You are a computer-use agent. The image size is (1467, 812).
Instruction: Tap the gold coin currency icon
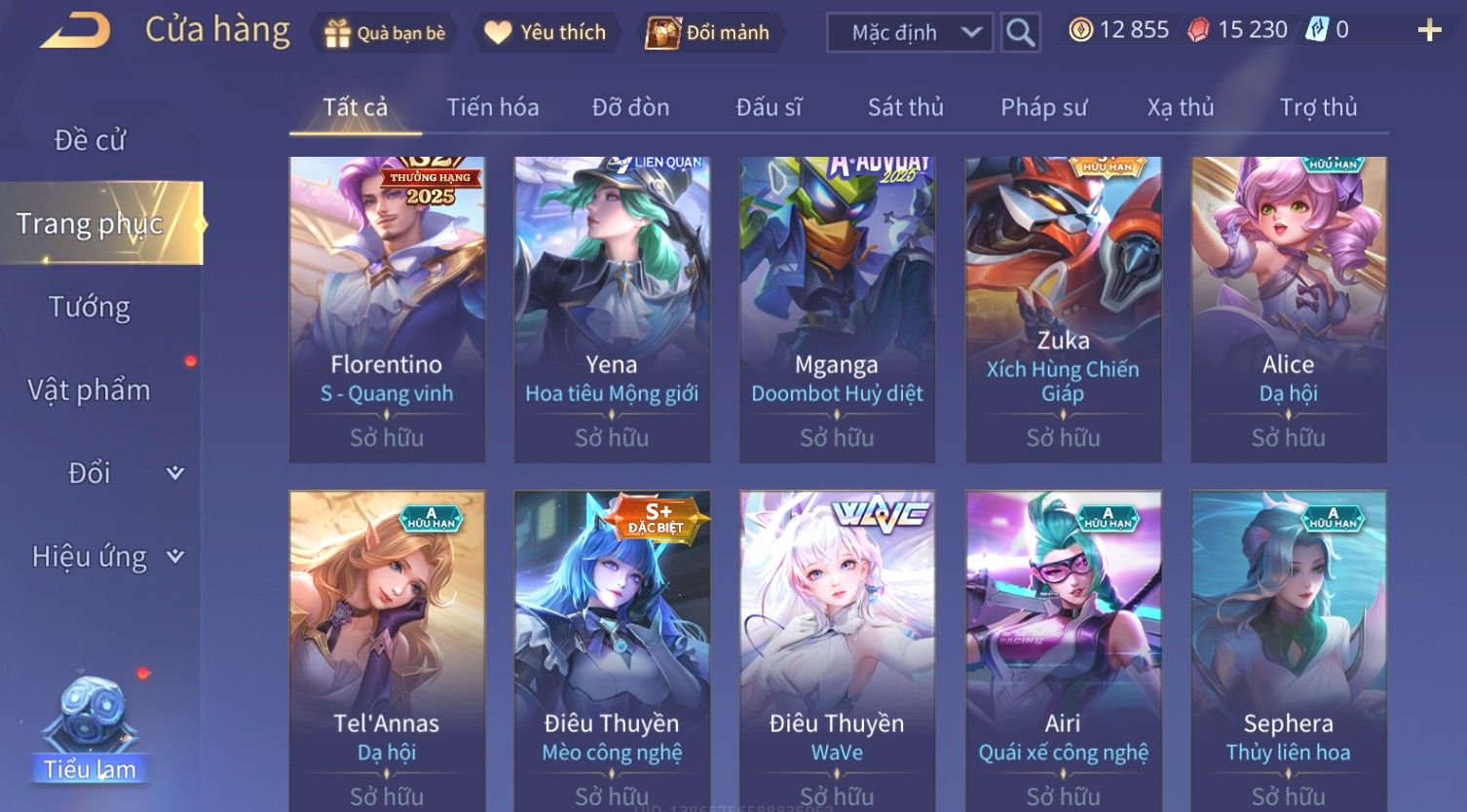tap(1080, 30)
